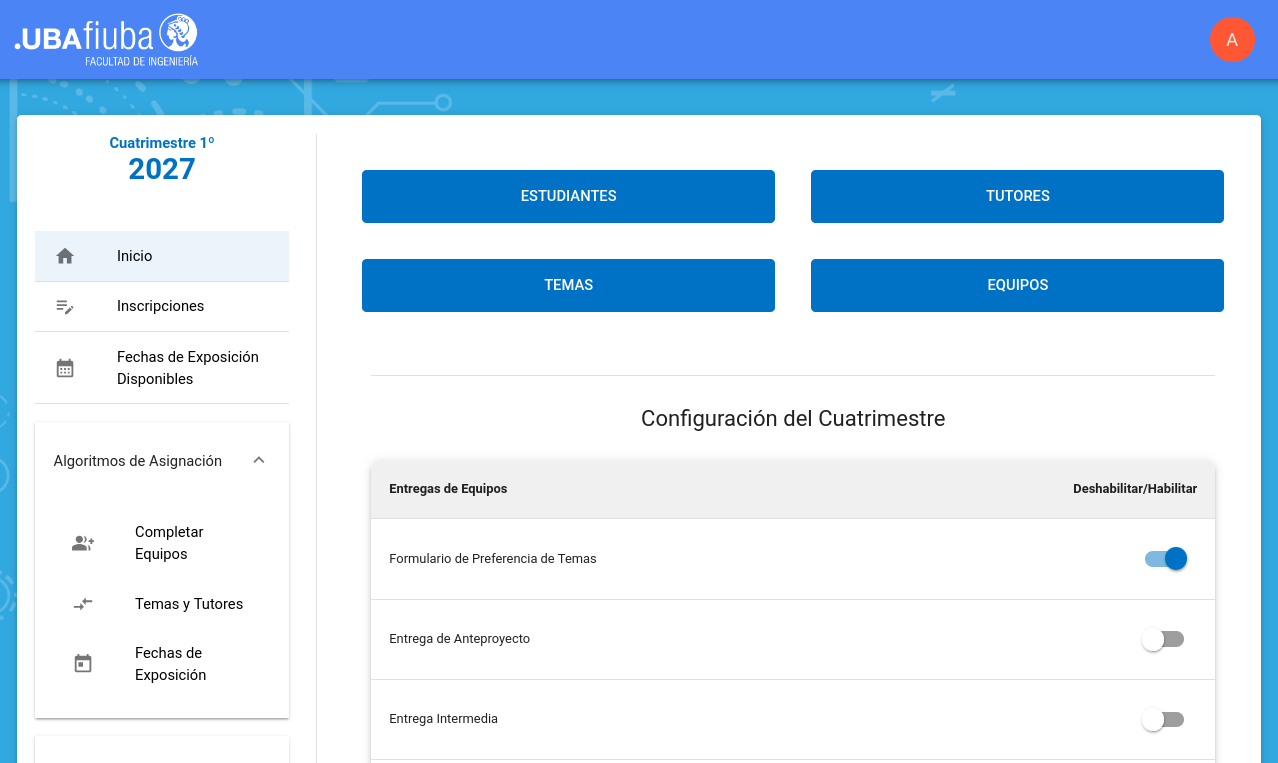Viewport: 1278px width, 763px height.
Task: Click the arrows icon for Temas y Tutores
Action: click(83, 604)
